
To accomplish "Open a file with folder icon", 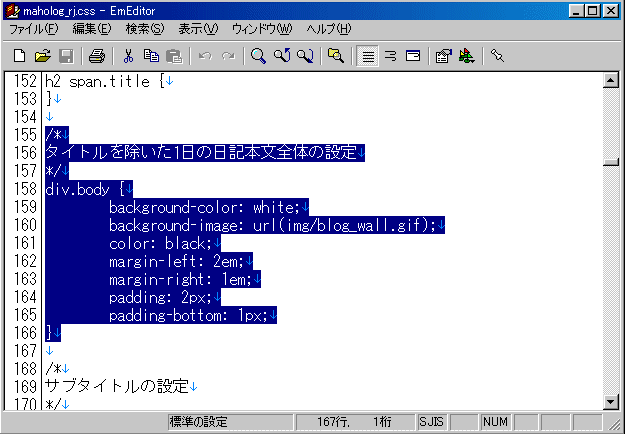I will [x=42, y=56].
